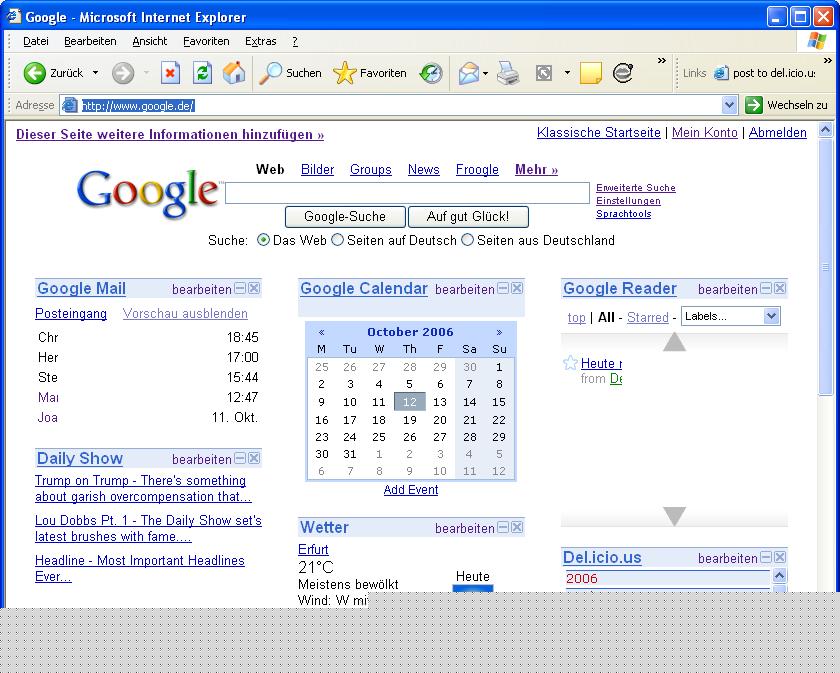Open the mail icon dropdown arrow

tap(485, 73)
